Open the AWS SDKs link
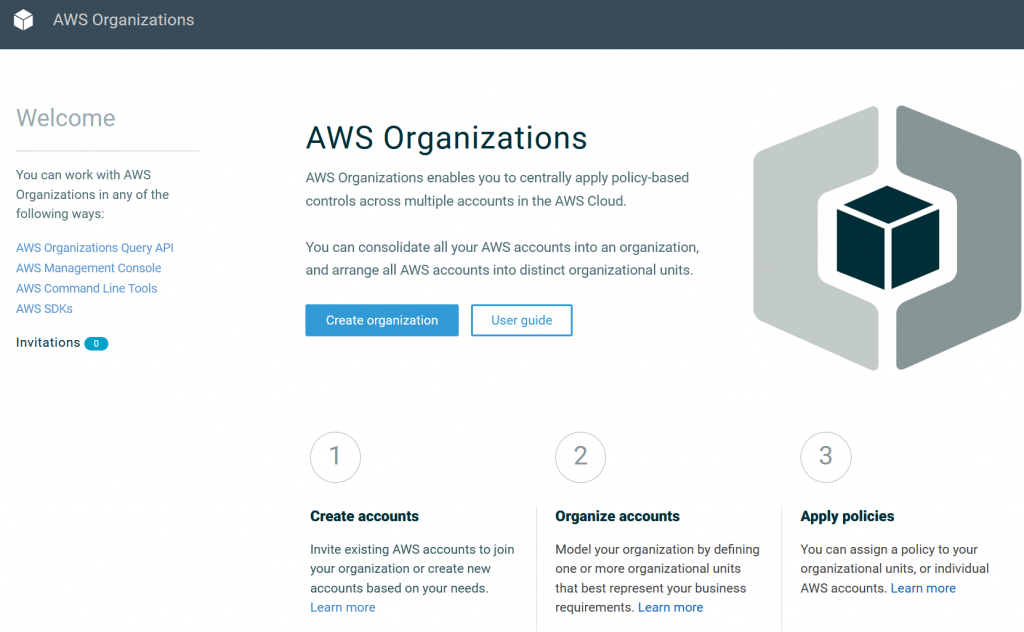Screen dimensions: 1024x632 point(44,308)
